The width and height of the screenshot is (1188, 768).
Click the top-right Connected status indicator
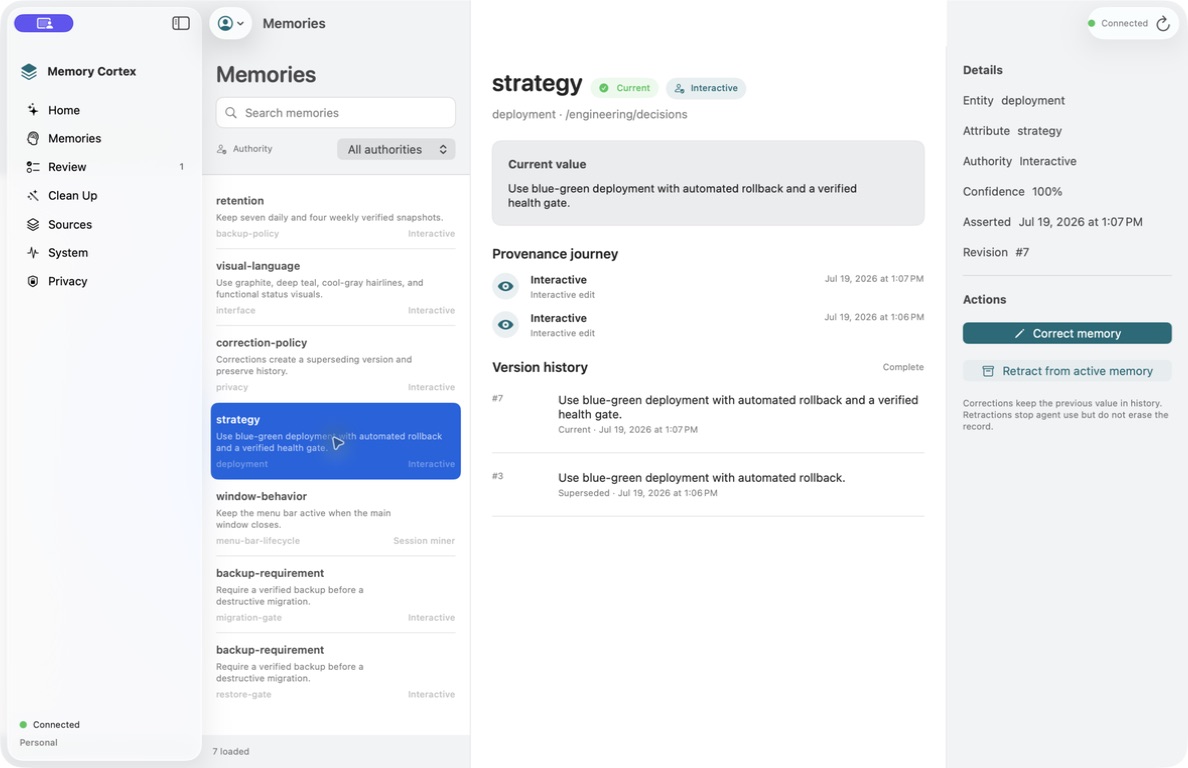pyautogui.click(x=1118, y=23)
